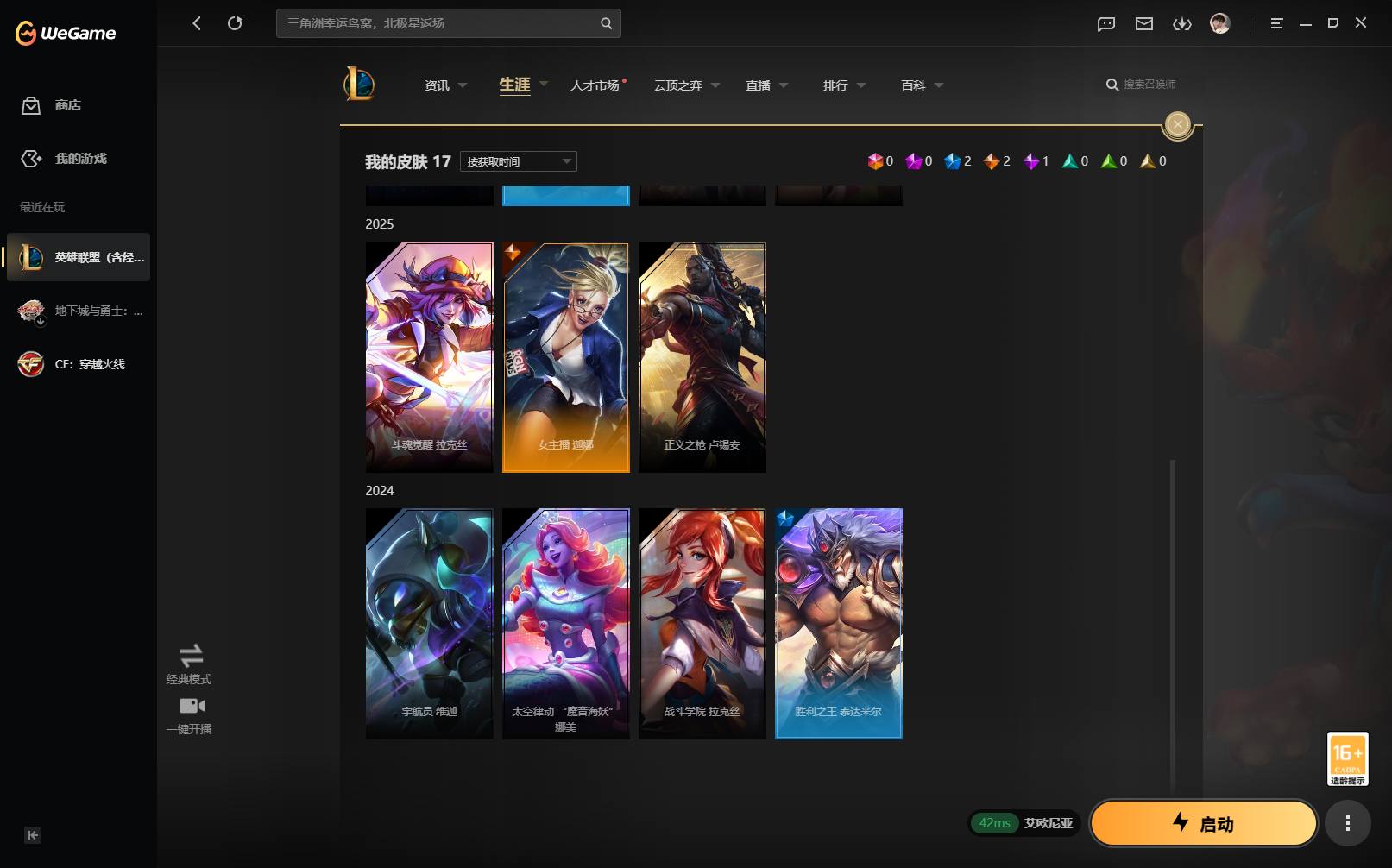Open 宇航员 维迦 skin card

tap(430, 624)
